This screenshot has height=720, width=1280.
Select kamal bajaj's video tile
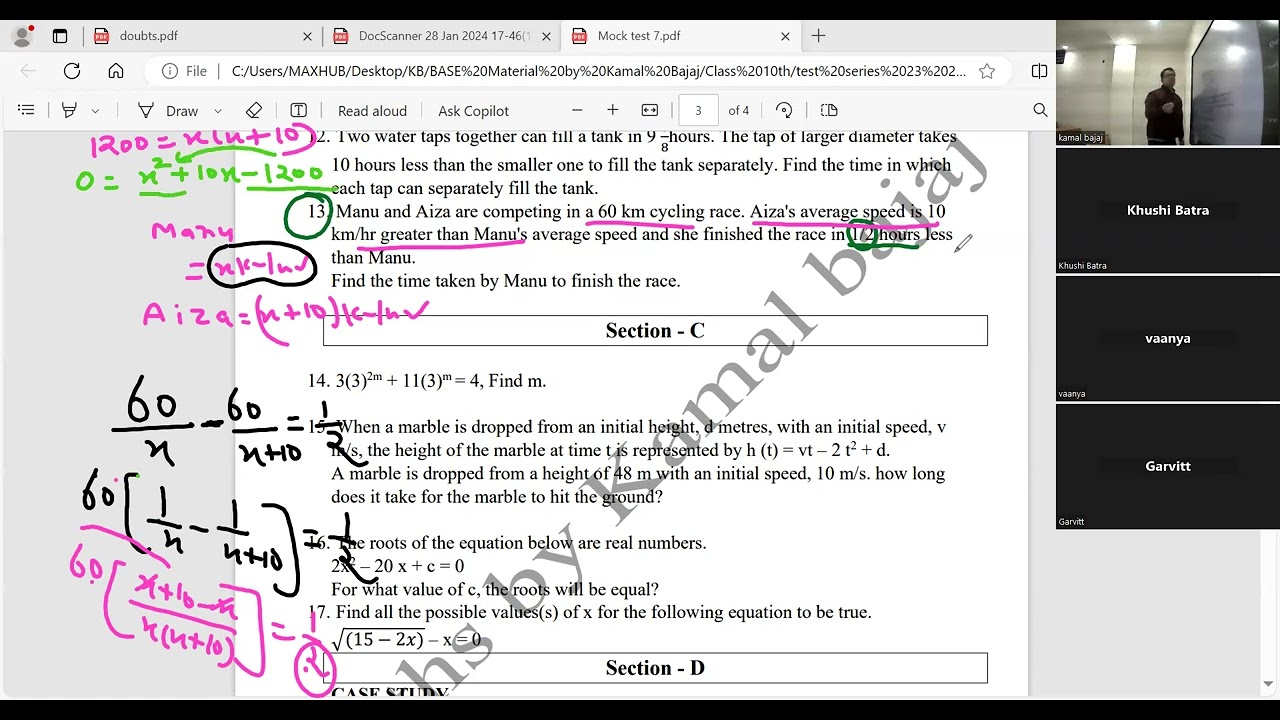pyautogui.click(x=1168, y=82)
